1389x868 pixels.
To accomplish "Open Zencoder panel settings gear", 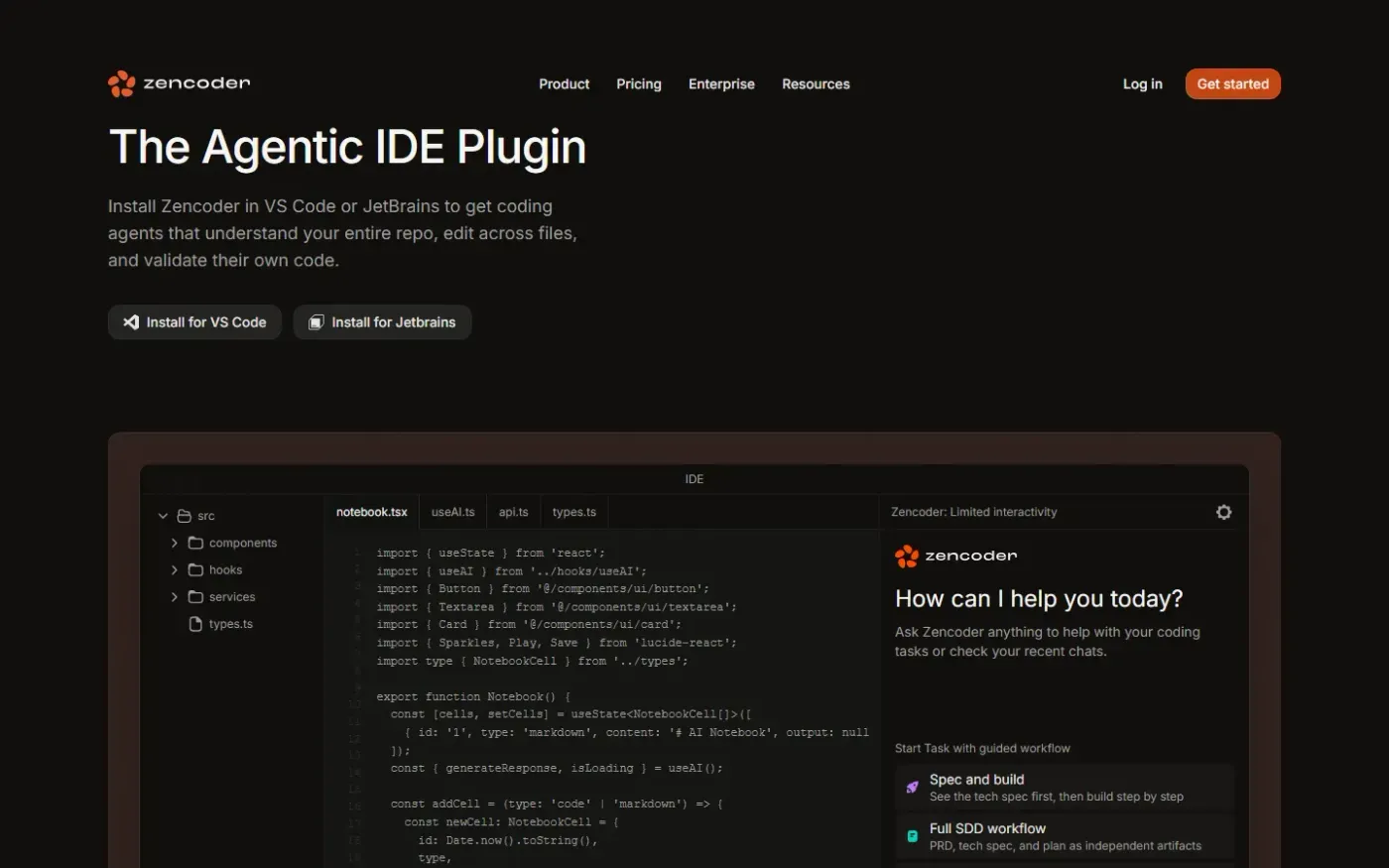I will [1223, 512].
